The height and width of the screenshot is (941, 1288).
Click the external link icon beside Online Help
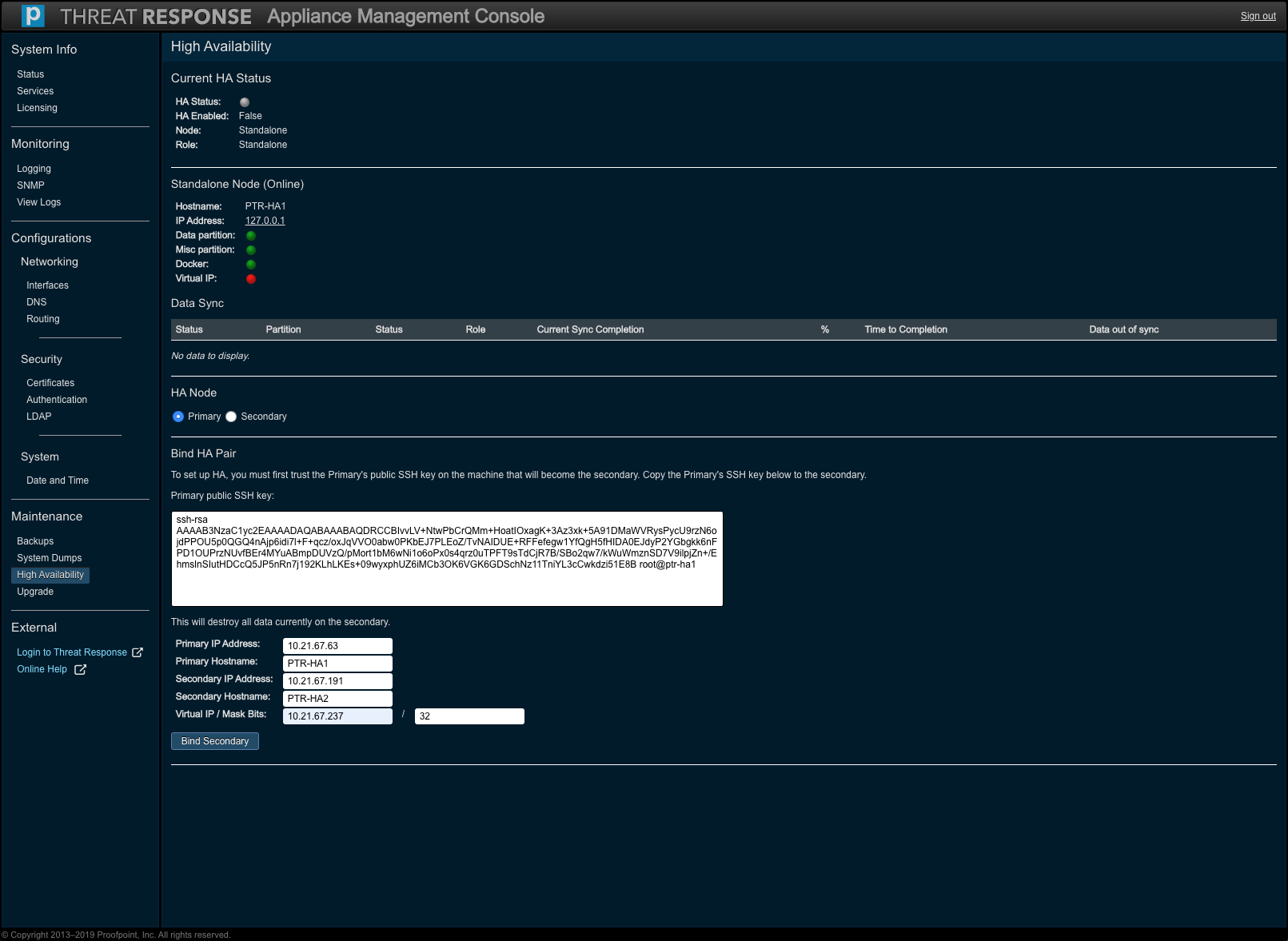(80, 670)
